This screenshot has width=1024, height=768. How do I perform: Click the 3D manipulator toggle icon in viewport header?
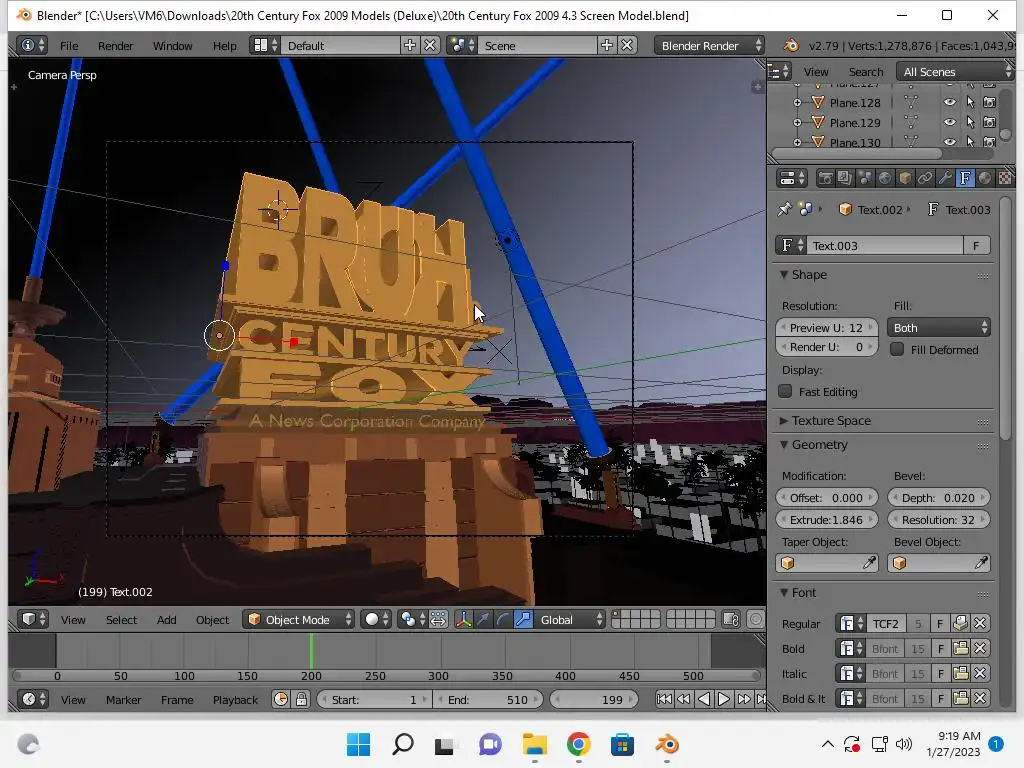point(463,620)
